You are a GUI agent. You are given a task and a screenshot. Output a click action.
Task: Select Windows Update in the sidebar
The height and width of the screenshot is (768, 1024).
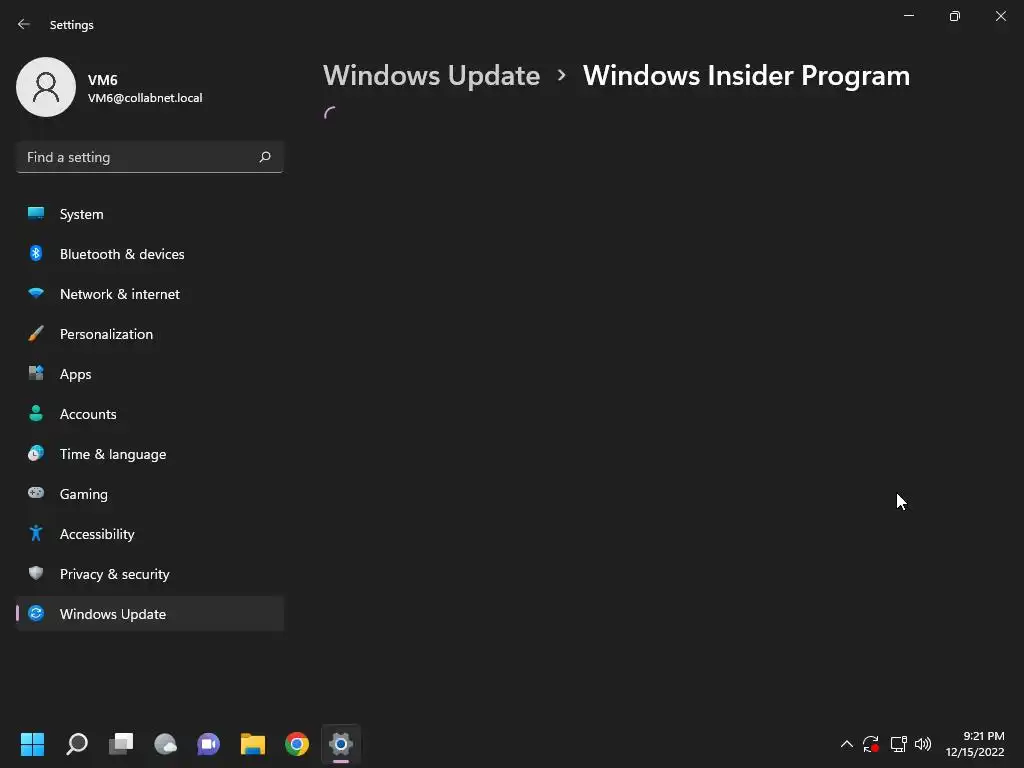coord(150,614)
